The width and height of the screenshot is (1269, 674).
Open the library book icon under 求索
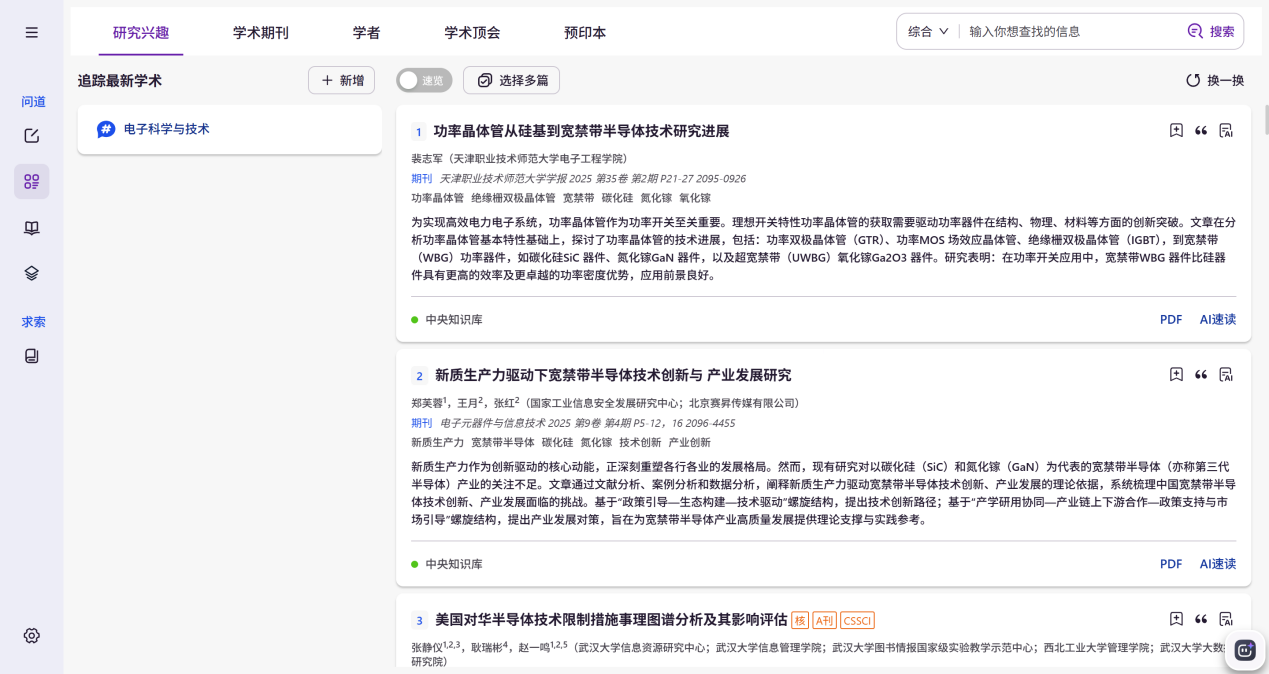(x=32, y=356)
